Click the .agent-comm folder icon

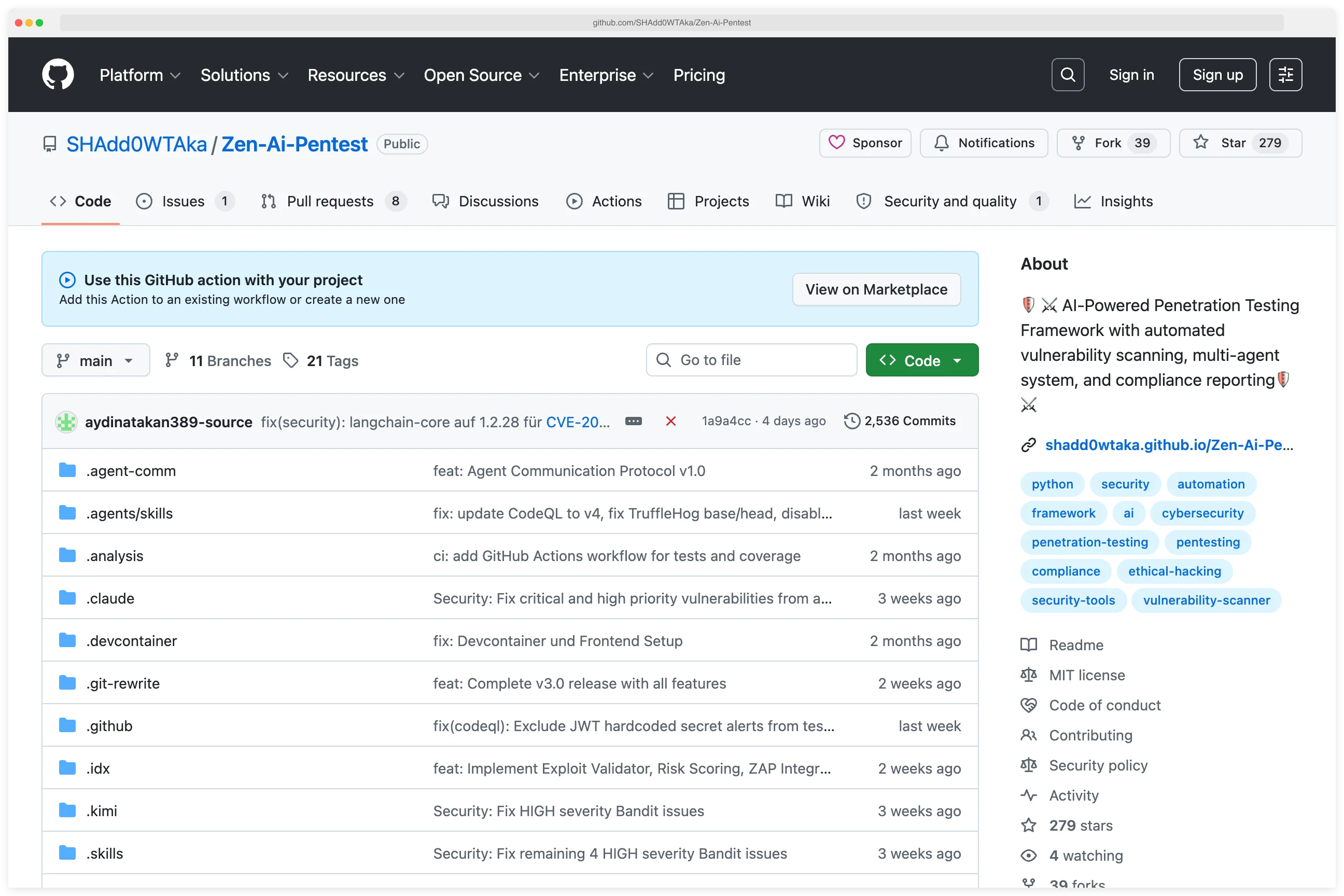pos(67,470)
